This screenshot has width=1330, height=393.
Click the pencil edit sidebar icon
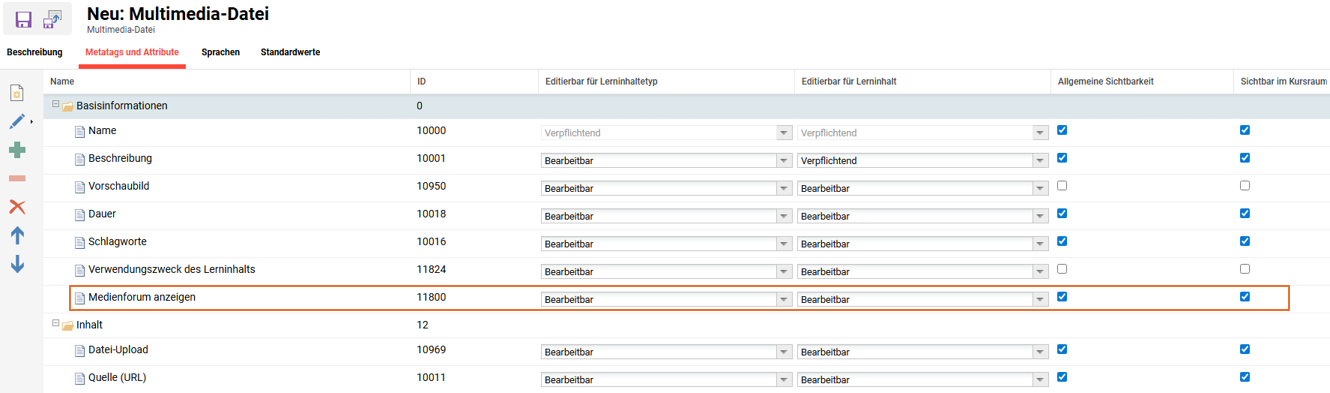[x=17, y=122]
